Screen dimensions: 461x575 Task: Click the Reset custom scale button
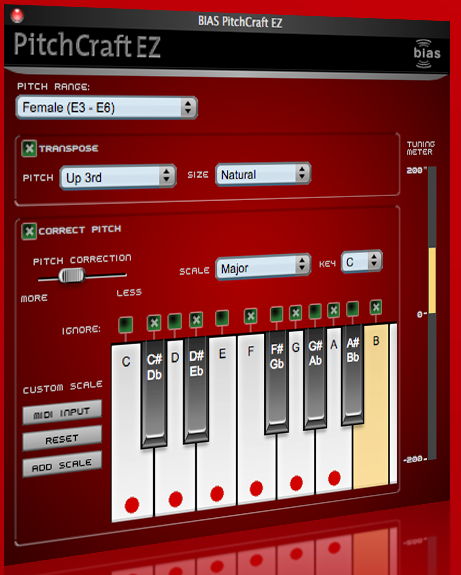pyautogui.click(x=62, y=439)
